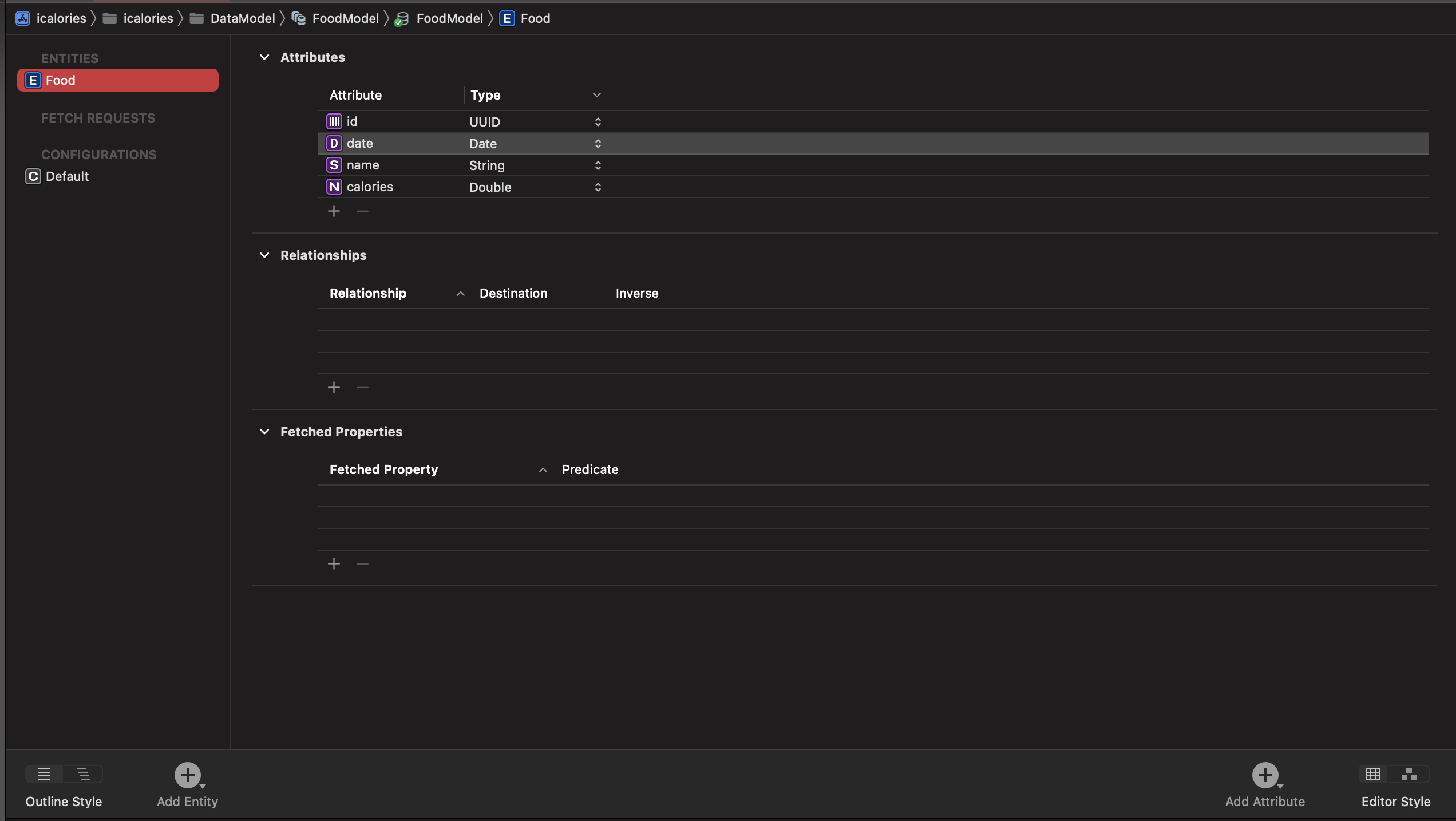Open type dropdown for calories attribute
The height and width of the screenshot is (821, 1456).
click(598, 187)
